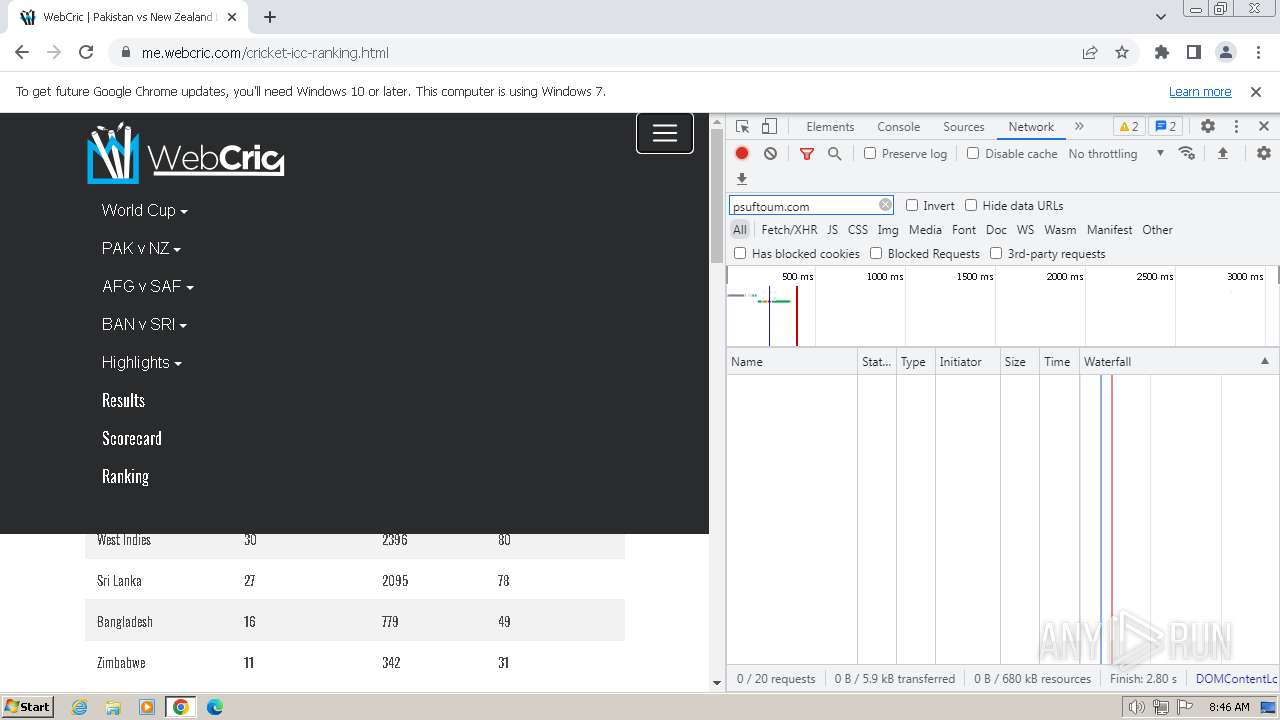This screenshot has width=1280, height=720.
Task: Open network search magnifier
Action: (x=834, y=154)
